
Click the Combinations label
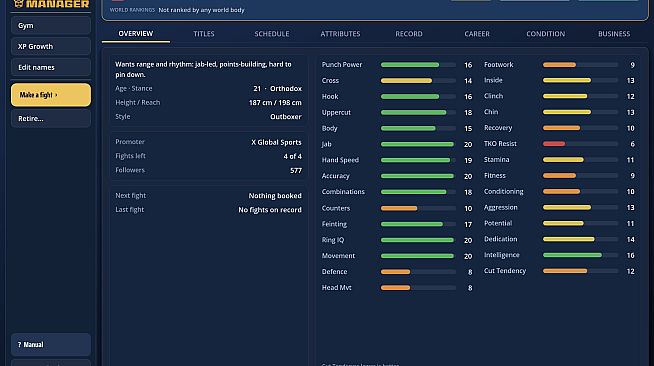coord(343,192)
